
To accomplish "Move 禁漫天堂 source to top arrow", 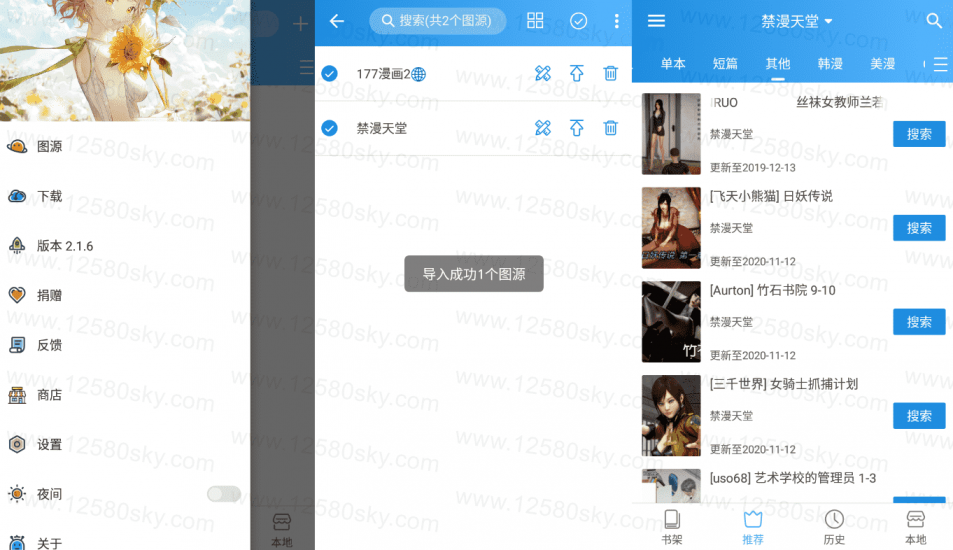I will (576, 128).
